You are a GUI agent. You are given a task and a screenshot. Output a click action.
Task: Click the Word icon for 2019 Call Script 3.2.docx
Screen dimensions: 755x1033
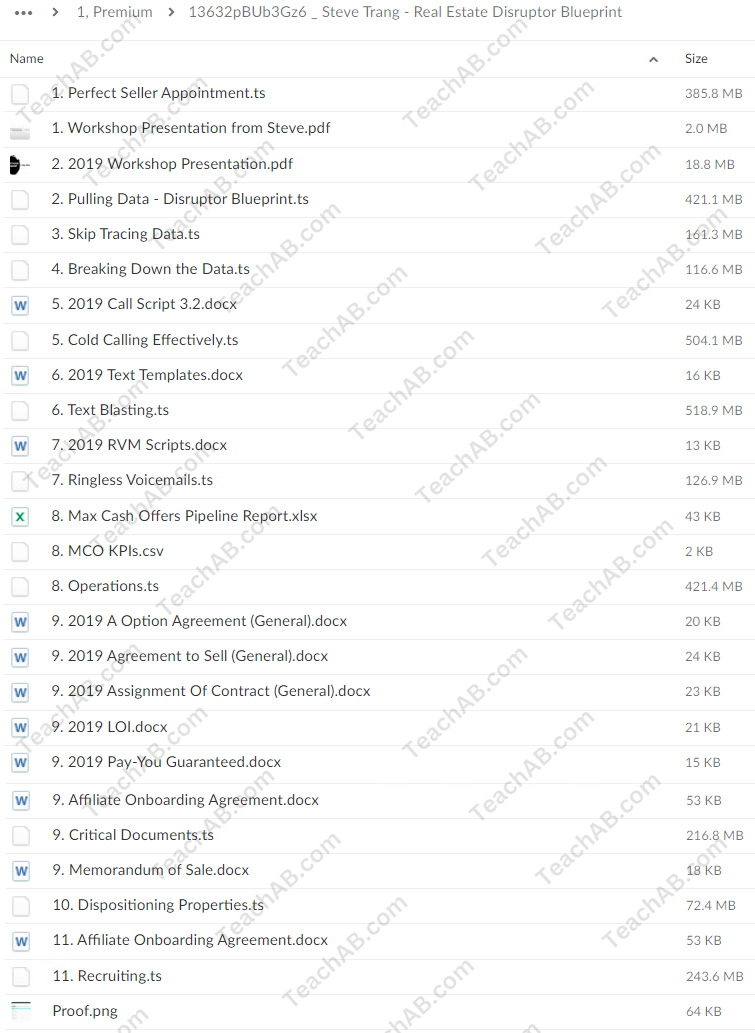tap(20, 305)
